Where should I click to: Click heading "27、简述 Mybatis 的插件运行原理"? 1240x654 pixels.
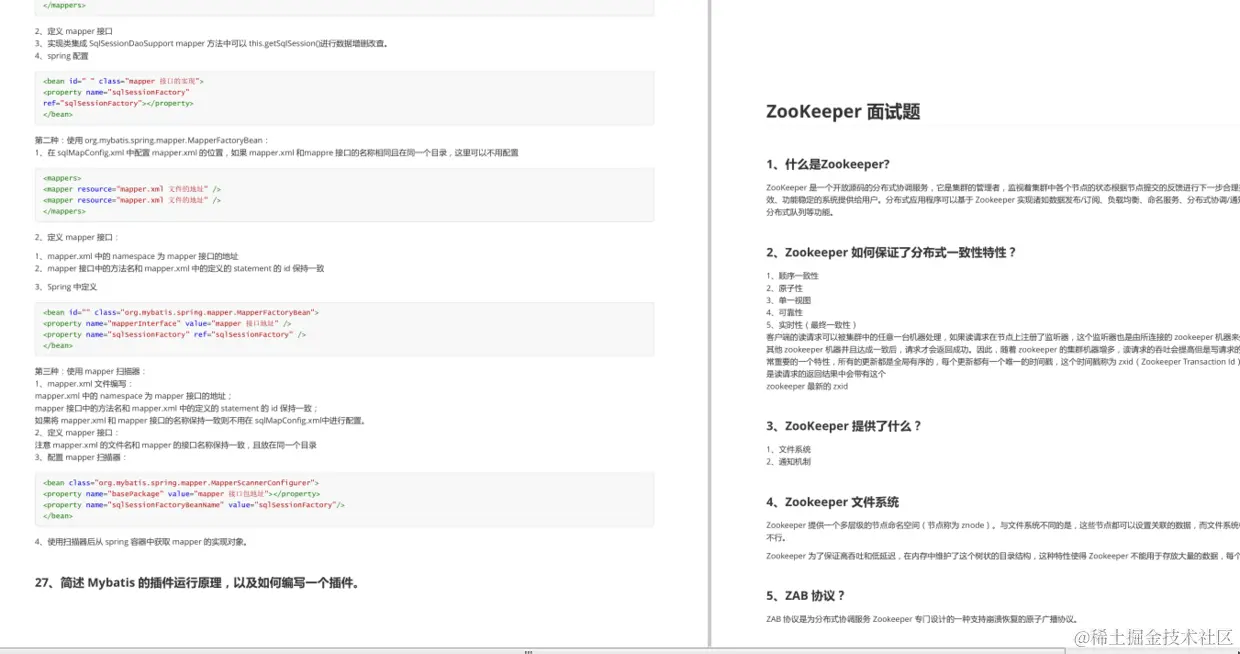pyautogui.click(x=197, y=583)
